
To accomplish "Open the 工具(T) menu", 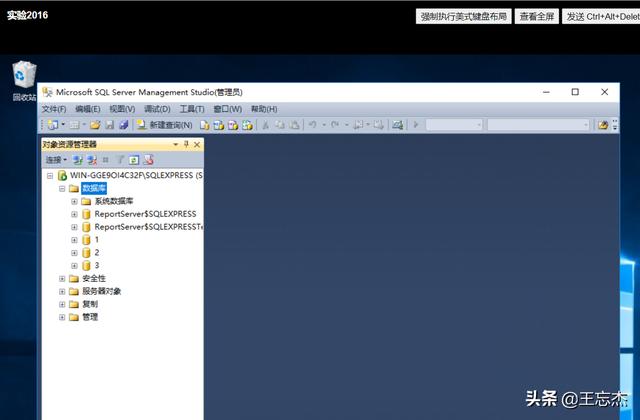I will tap(192, 109).
